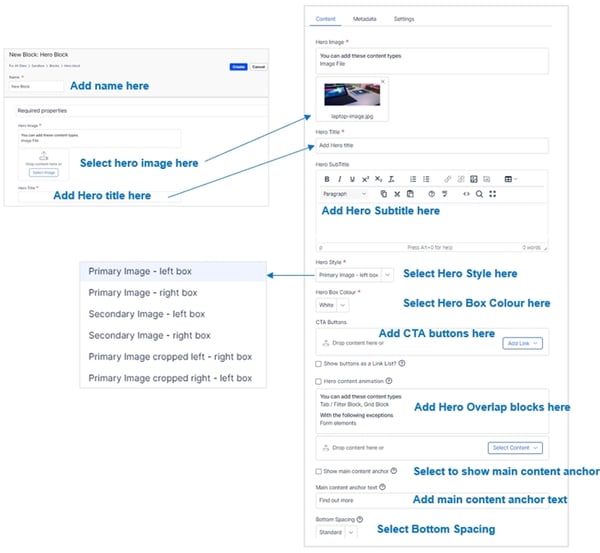Switch to the Metadata tab
The image size is (600, 553).
365,19
